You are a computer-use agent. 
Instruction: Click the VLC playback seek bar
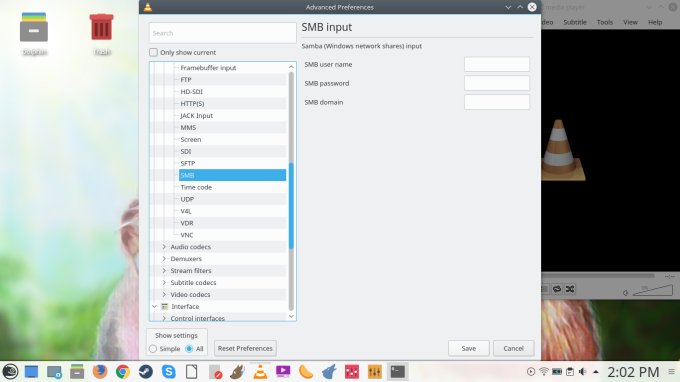point(598,276)
